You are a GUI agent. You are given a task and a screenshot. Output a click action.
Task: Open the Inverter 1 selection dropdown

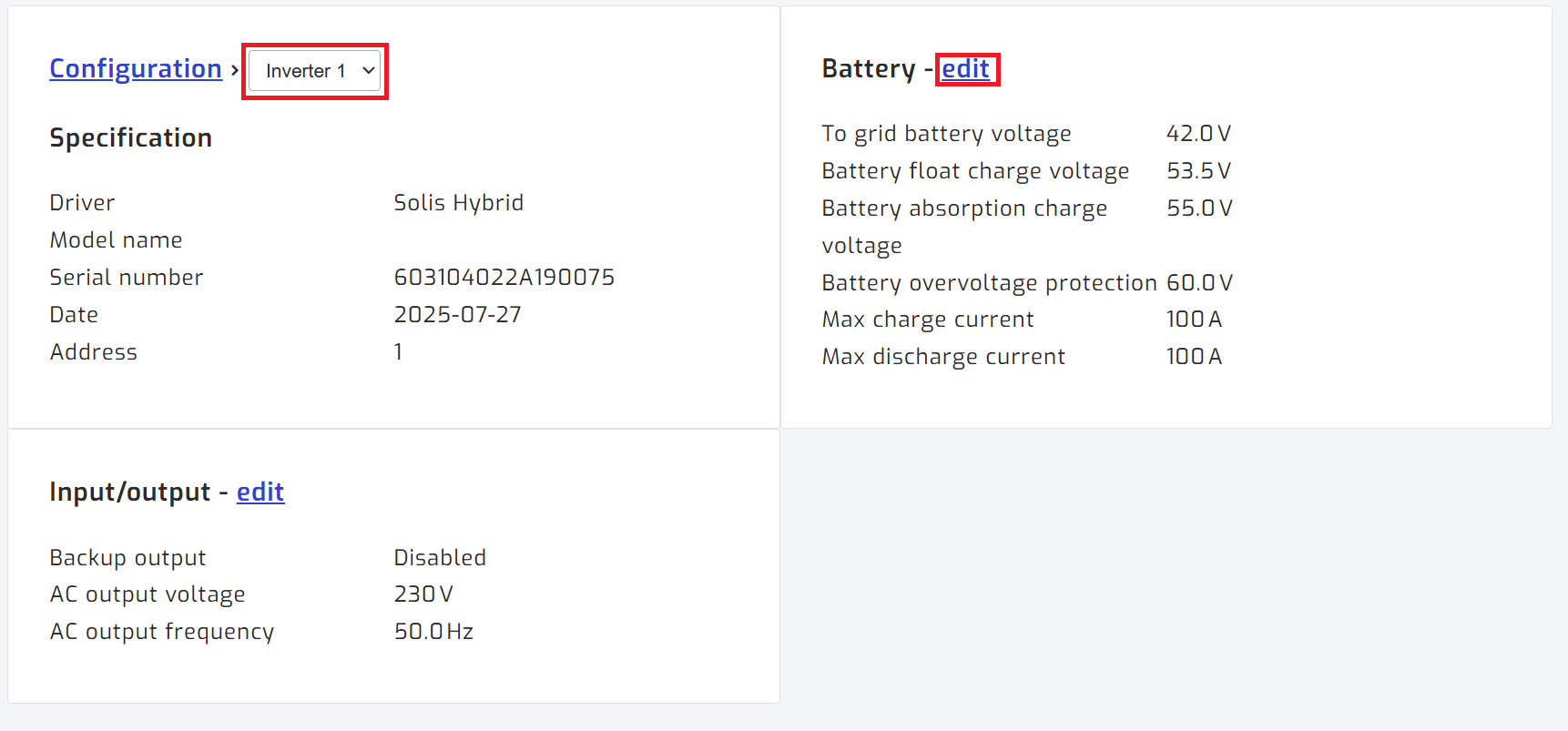point(314,70)
